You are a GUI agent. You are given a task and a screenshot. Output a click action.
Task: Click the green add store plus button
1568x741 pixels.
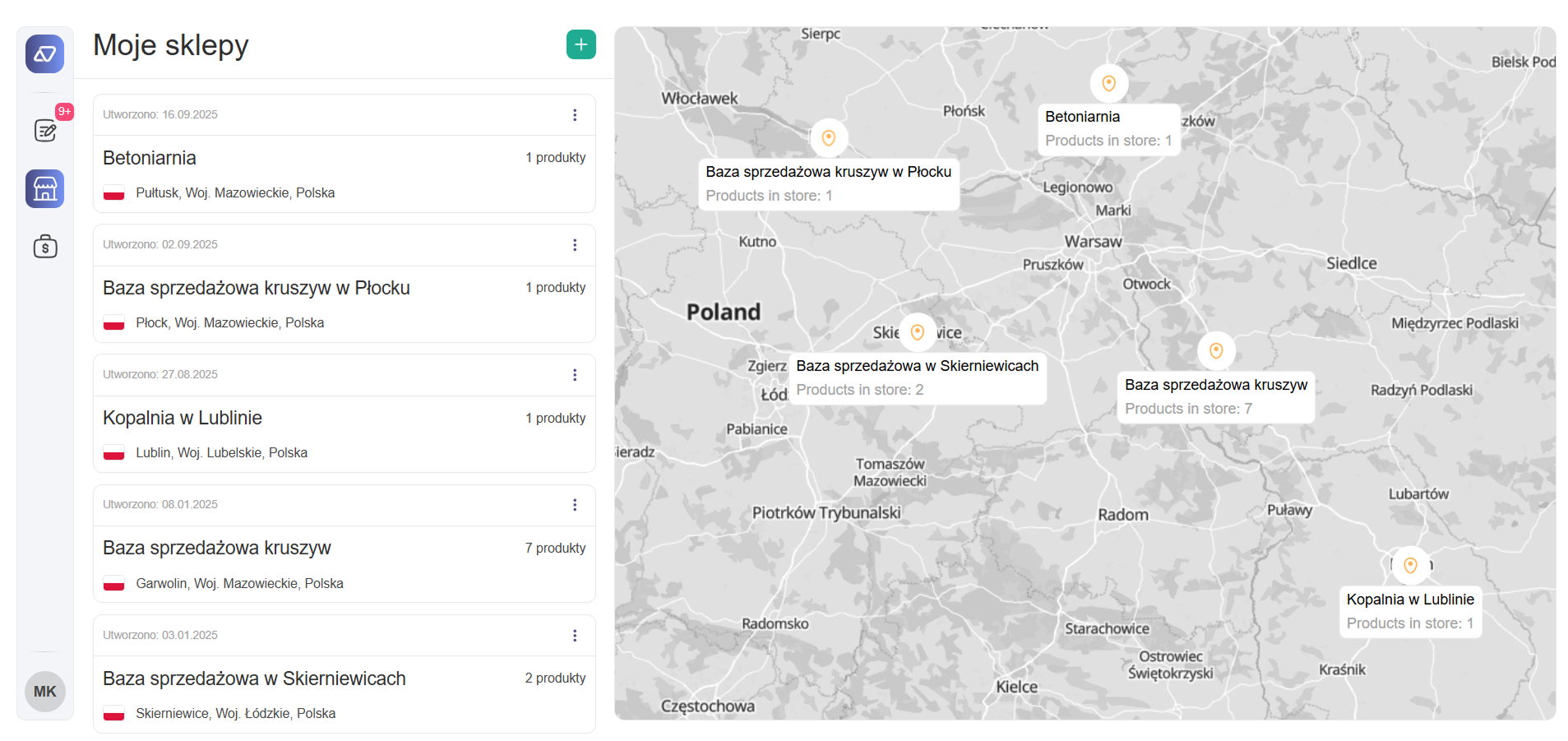tap(580, 44)
